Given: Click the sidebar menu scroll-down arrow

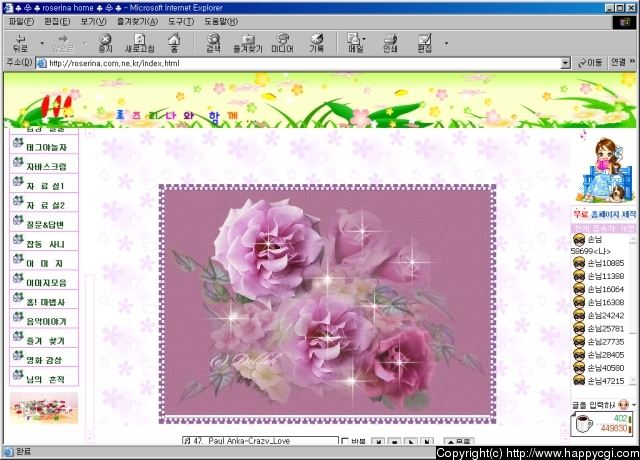Looking at the screenshot, I should pos(90,438).
